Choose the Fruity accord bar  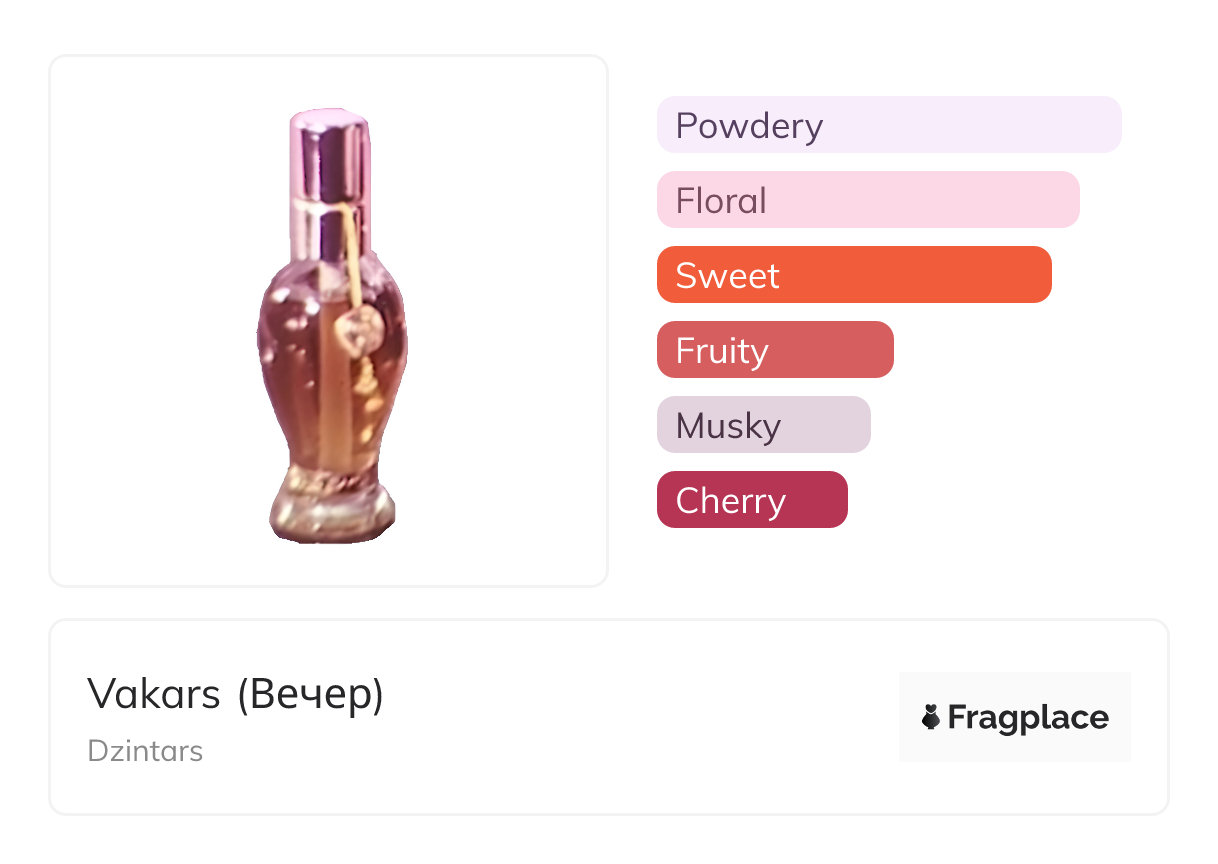(x=774, y=350)
